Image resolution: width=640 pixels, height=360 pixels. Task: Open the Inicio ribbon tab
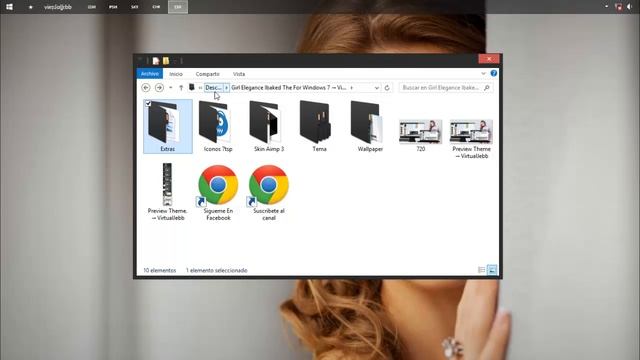point(176,74)
